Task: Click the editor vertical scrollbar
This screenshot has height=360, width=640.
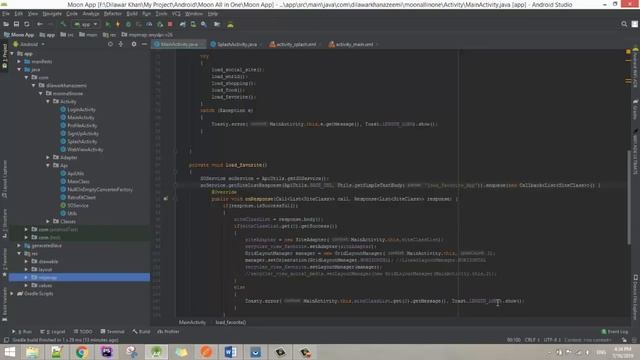Action: coord(629,198)
